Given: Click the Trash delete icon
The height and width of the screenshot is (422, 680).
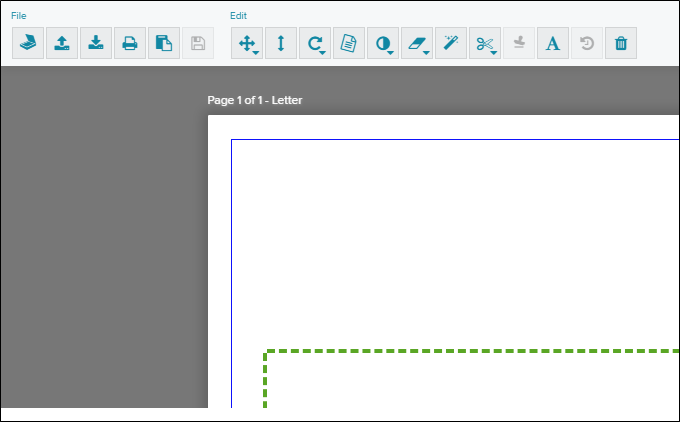Looking at the screenshot, I should coord(621,43).
